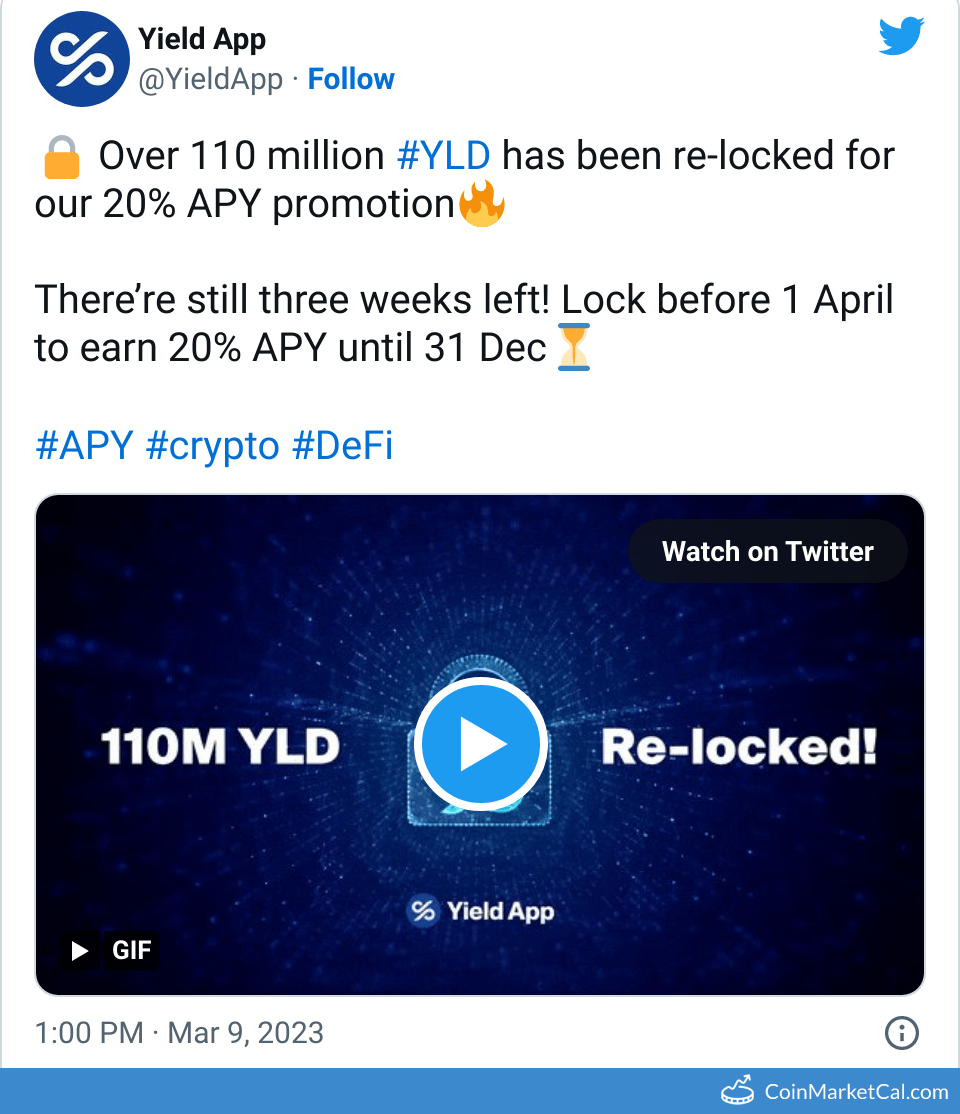Open the #DeFi hashtag
Screen dimensions: 960x1114
[342, 446]
